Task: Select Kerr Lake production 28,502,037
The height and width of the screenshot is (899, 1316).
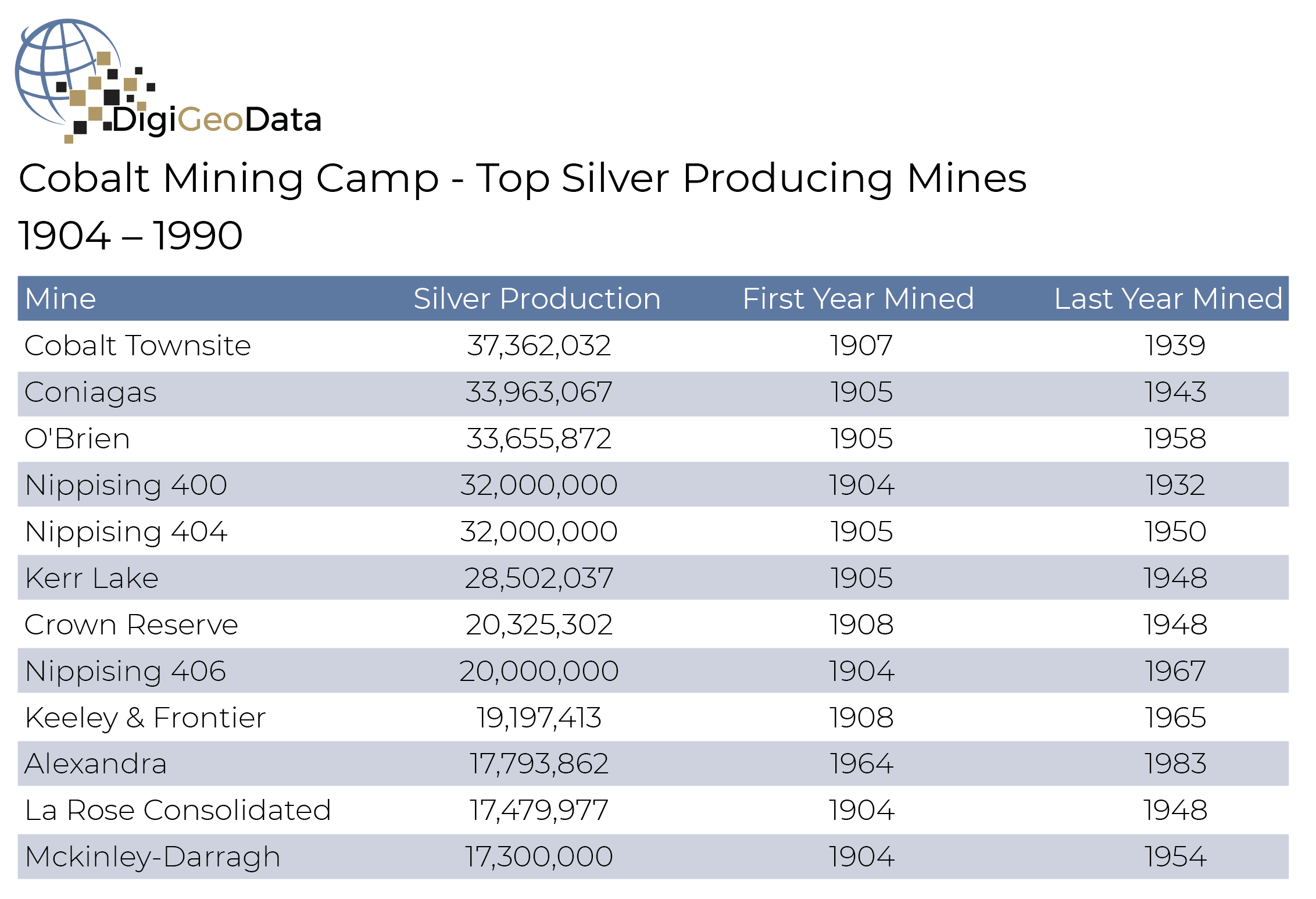Action: coord(538,578)
